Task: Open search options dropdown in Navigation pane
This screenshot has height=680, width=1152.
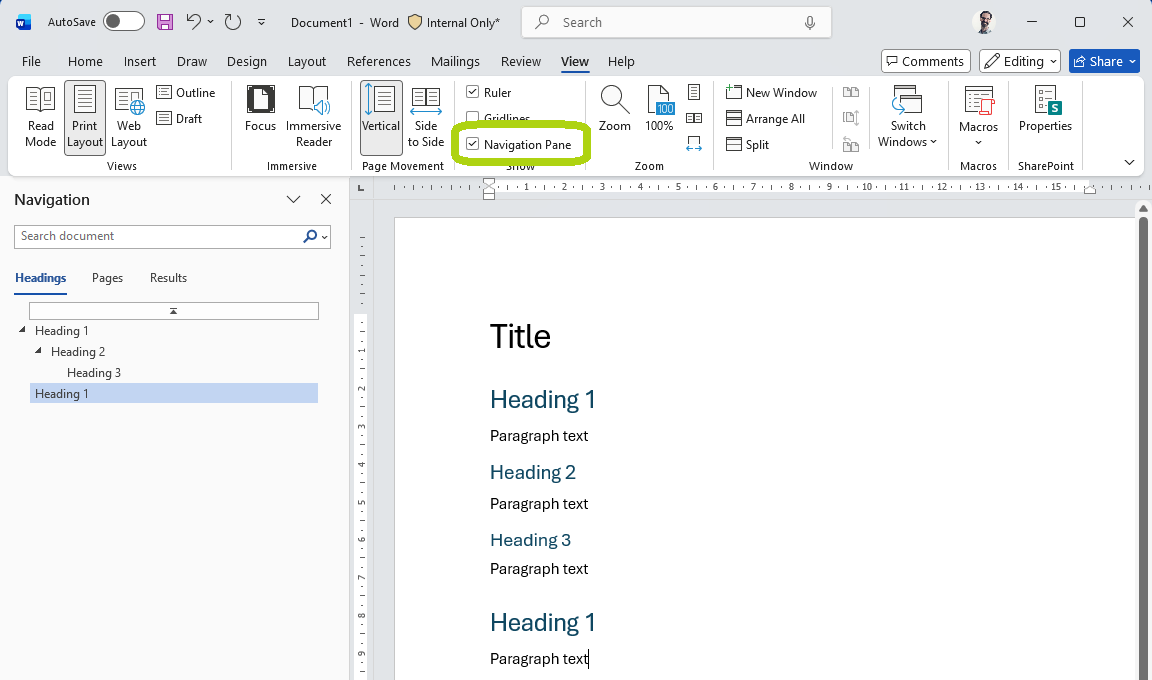Action: point(324,236)
